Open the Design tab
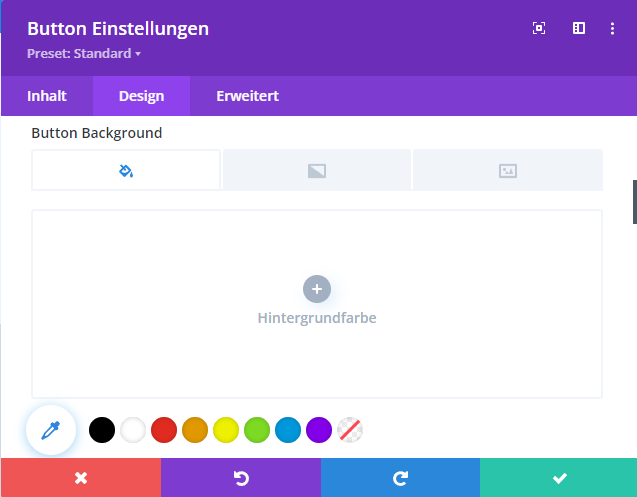 coord(141,96)
